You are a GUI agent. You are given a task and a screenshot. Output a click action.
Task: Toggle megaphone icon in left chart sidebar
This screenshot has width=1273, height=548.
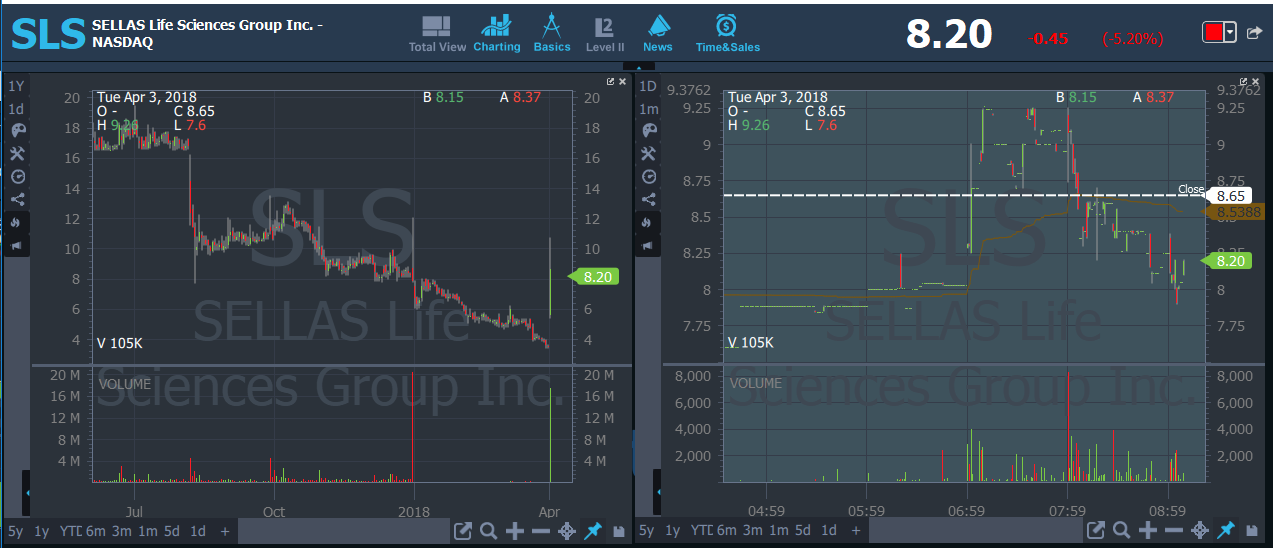click(17, 245)
